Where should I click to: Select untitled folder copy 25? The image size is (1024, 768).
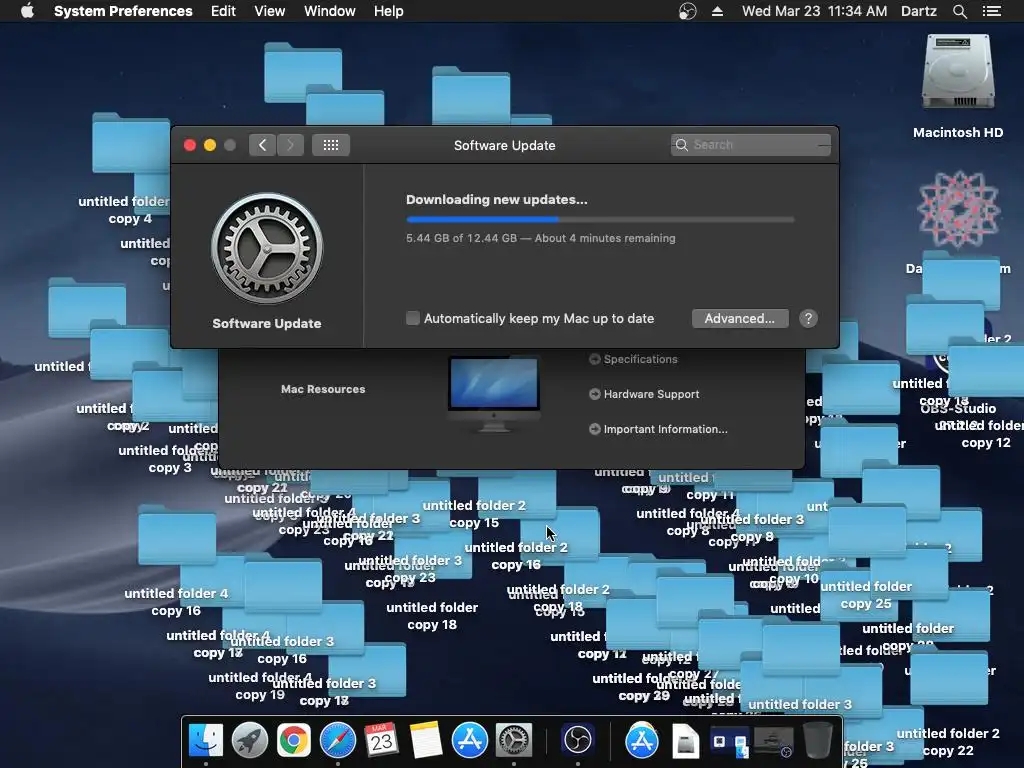866,595
